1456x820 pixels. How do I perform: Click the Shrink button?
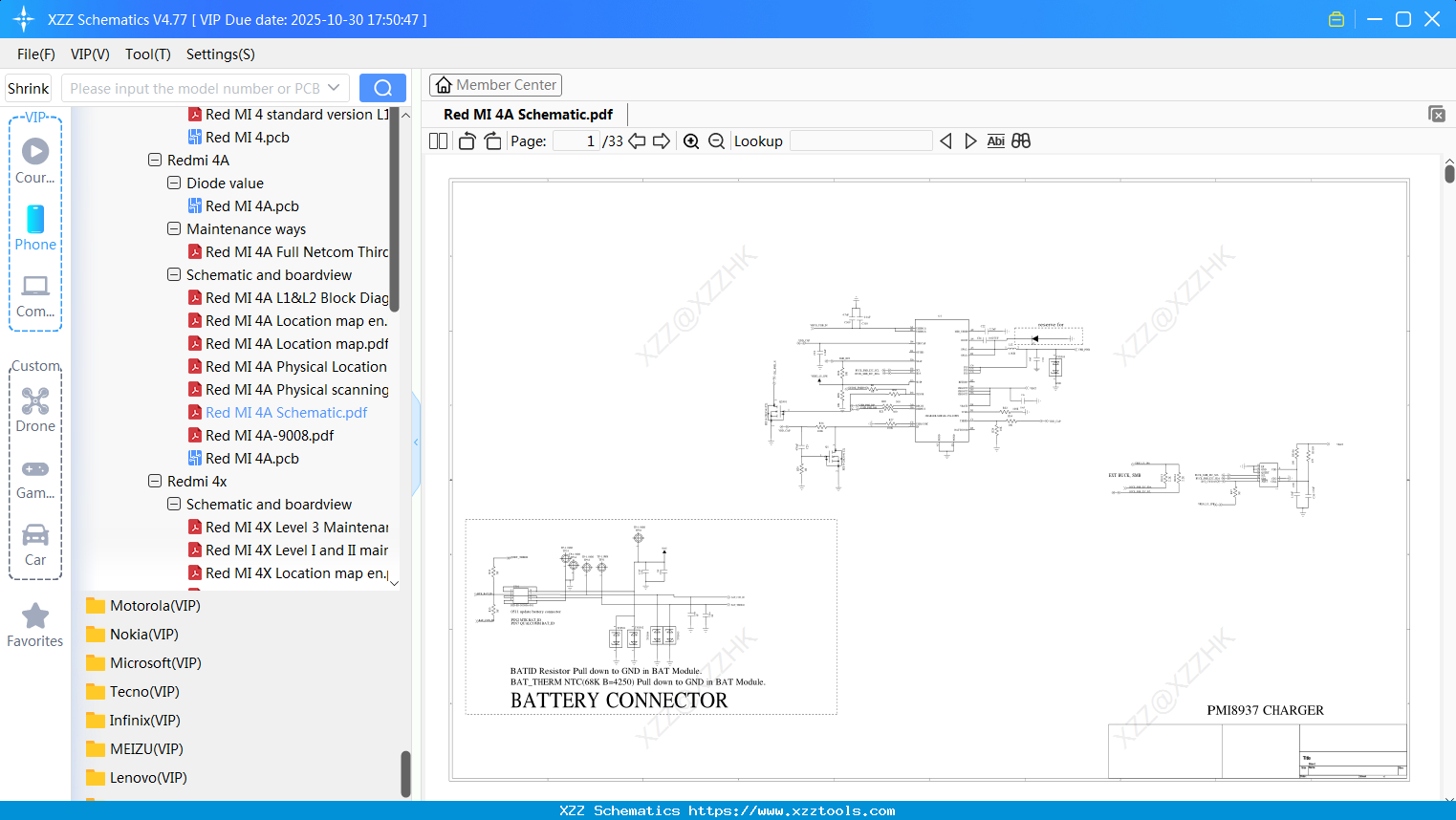point(28,87)
